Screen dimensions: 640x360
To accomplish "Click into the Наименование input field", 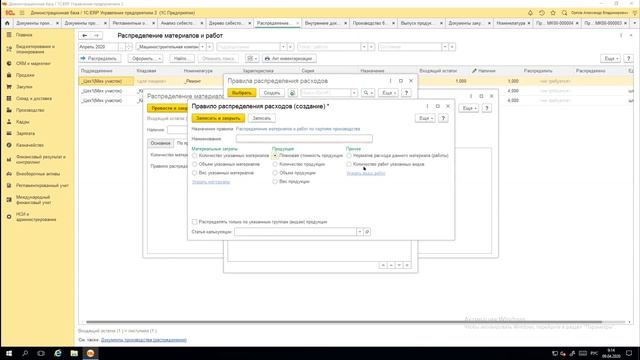I will point(304,139).
